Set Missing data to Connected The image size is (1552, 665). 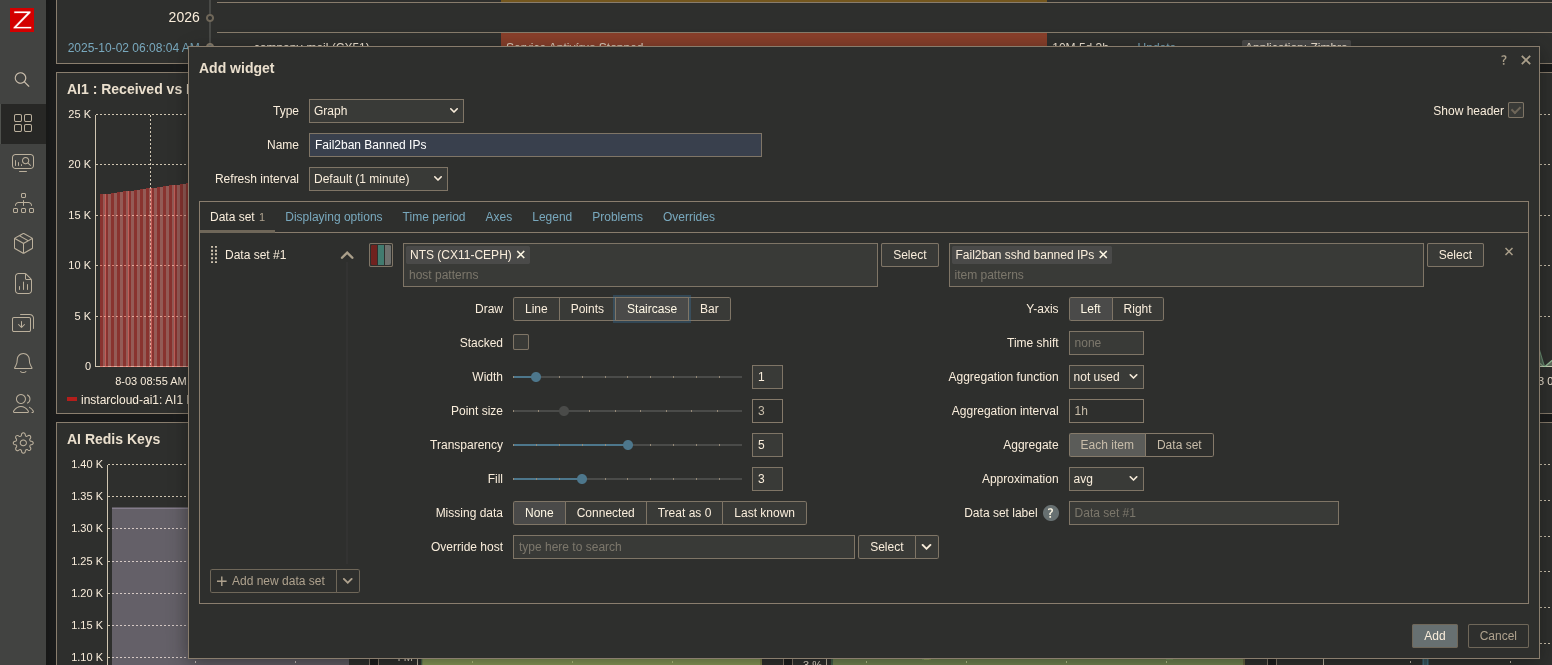[x=605, y=513]
